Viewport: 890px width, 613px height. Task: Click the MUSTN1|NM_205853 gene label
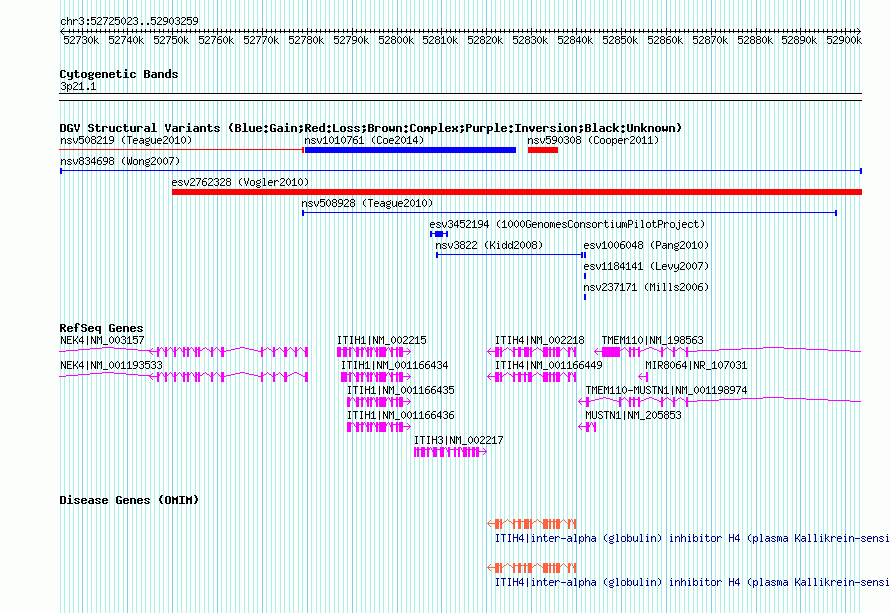(x=633, y=415)
